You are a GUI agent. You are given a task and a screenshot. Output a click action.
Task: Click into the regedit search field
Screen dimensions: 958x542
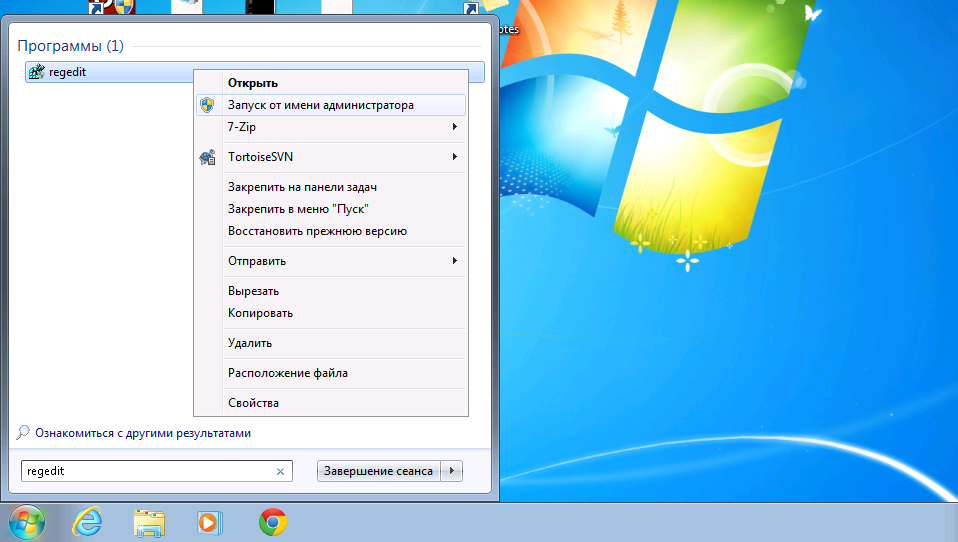click(156, 471)
